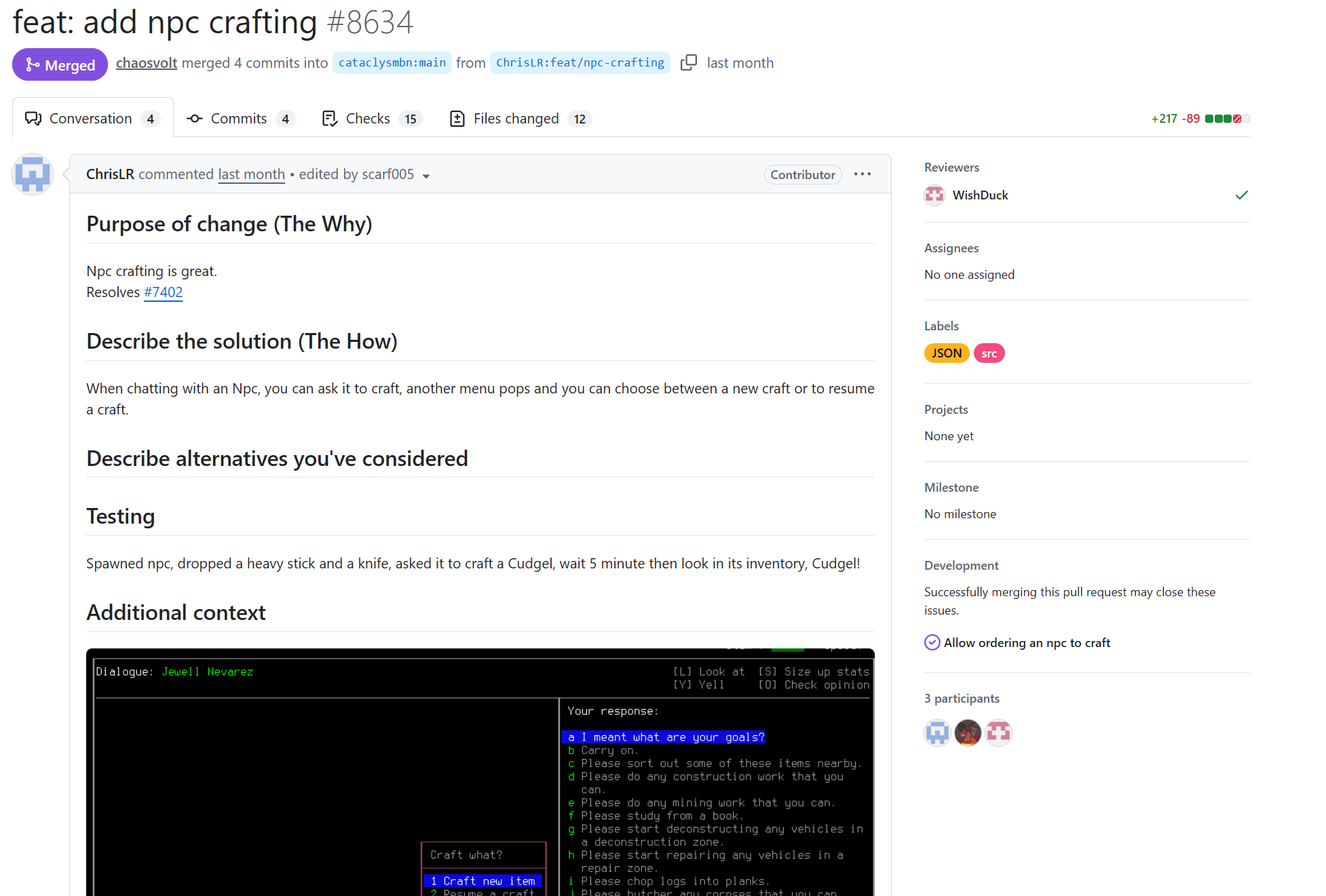Click the Reviewers sidebar heading
1326x896 pixels.
click(x=951, y=167)
